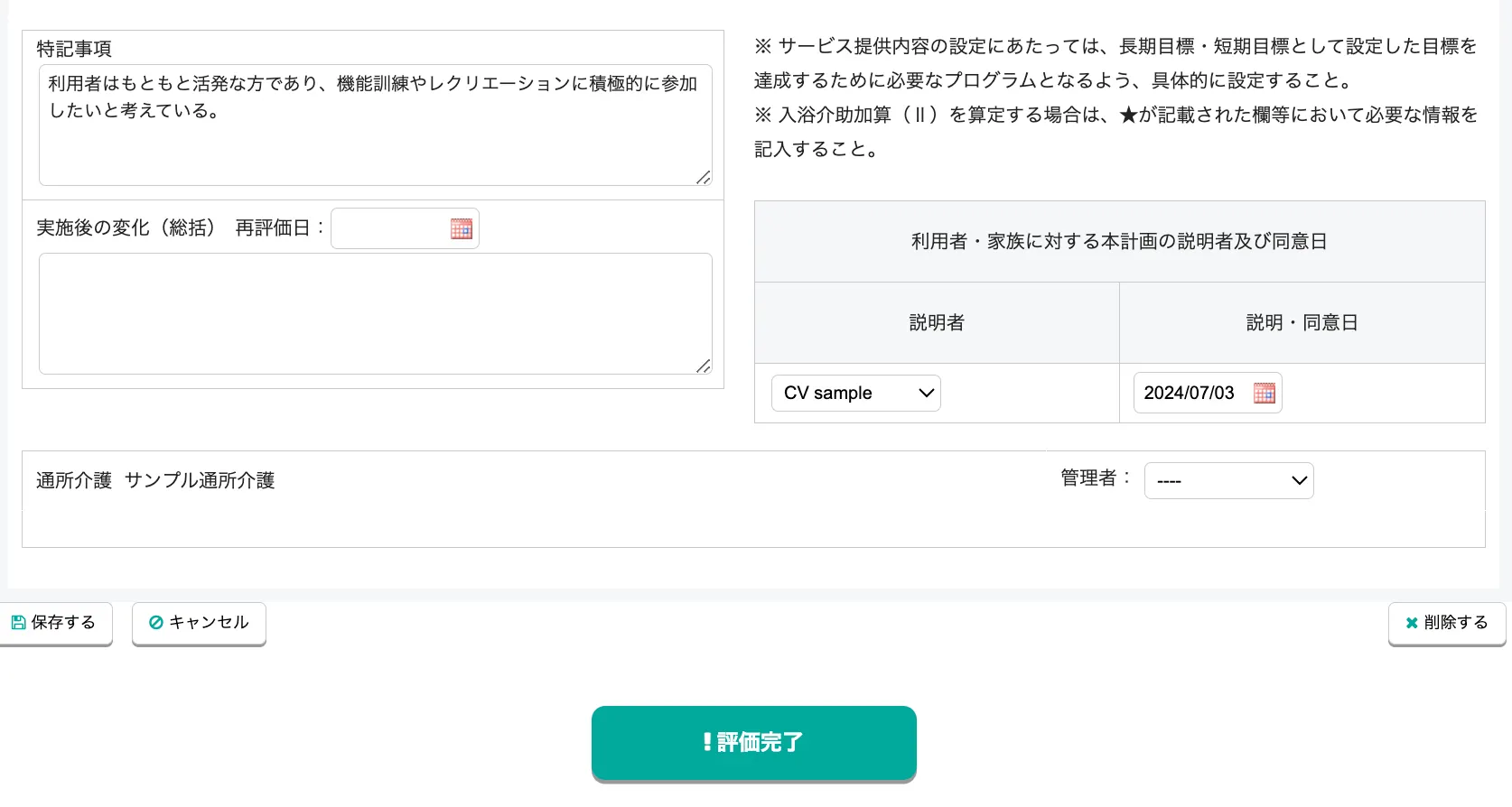This screenshot has height=807, width=1512.
Task: Focus the 特記事項 text area
Action: (x=376, y=125)
